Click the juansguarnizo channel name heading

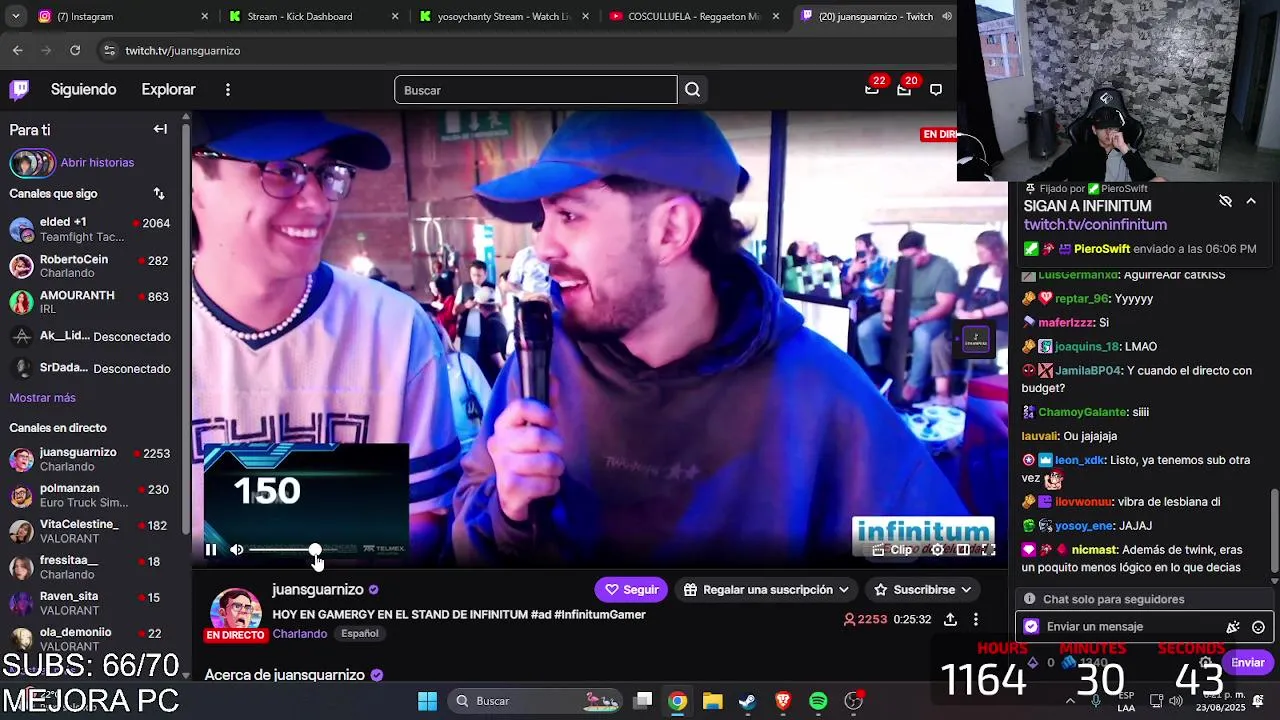[x=317, y=590]
